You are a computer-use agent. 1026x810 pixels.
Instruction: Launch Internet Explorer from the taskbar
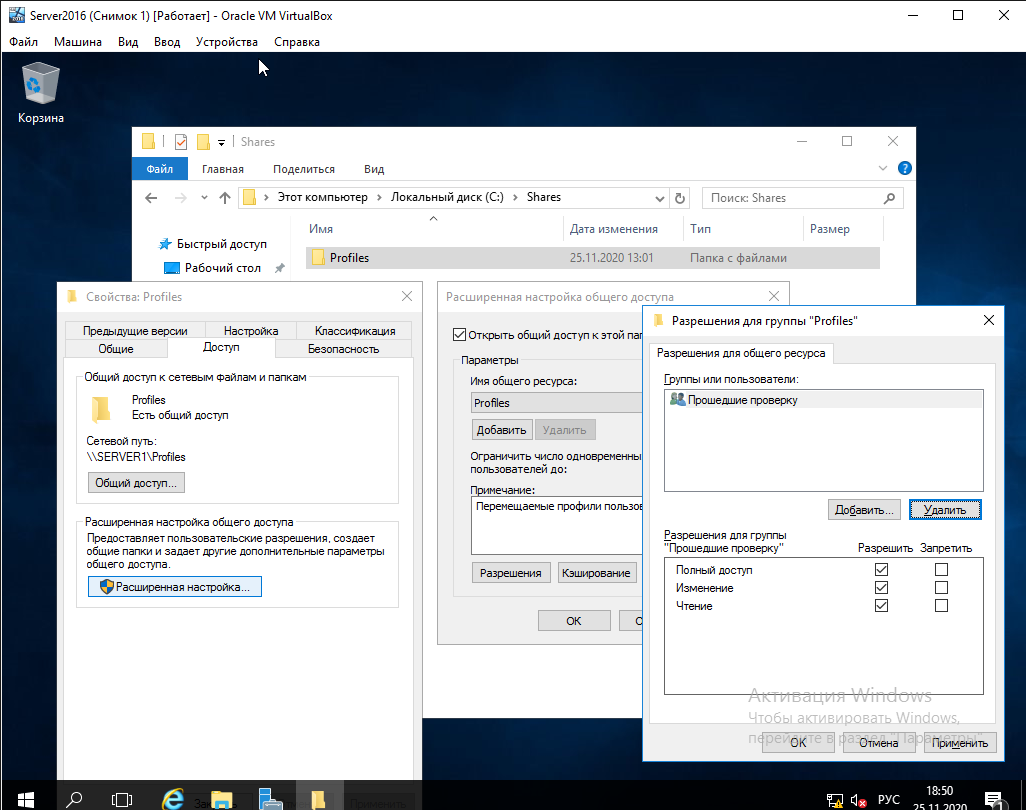click(x=173, y=798)
